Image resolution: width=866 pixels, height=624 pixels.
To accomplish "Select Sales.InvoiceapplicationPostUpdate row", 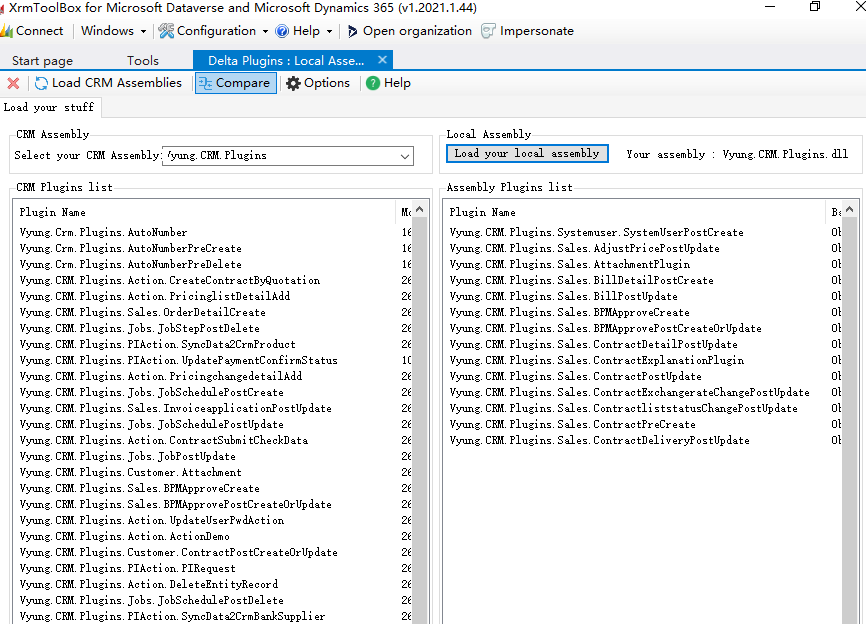I will click(x=212, y=409).
